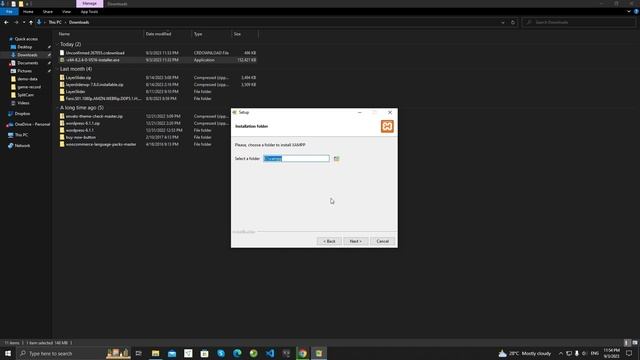Screen dimensions: 640x360
Task: Open Pictures in navigation pane
Action: [x=24, y=71]
